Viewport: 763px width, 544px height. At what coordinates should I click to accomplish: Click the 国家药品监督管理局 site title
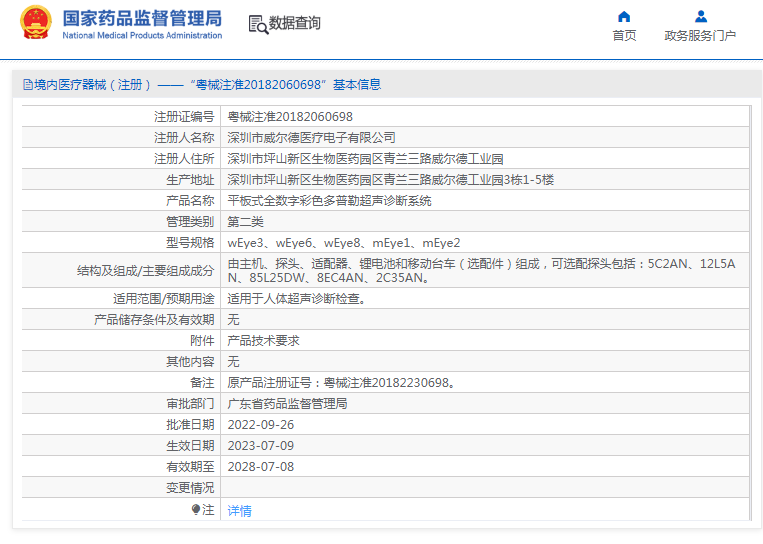pos(142,18)
